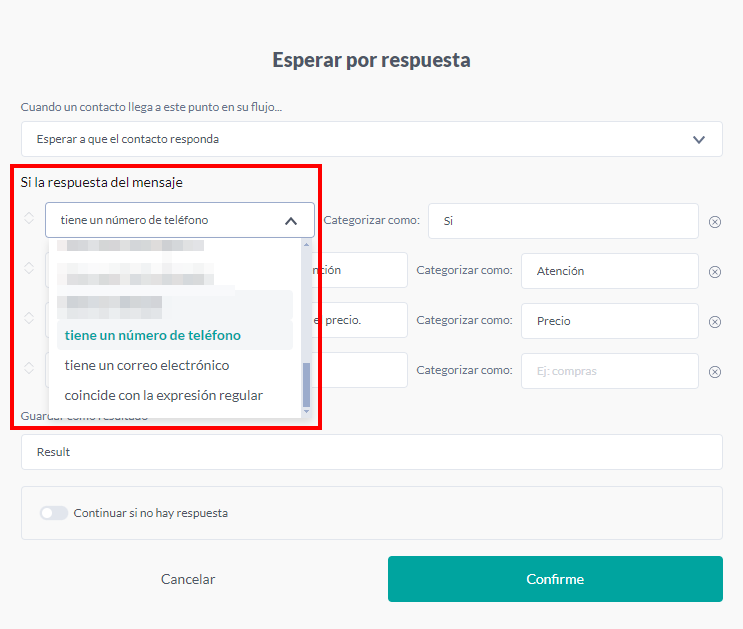
Task: Click the Confirme button
Action: click(555, 579)
